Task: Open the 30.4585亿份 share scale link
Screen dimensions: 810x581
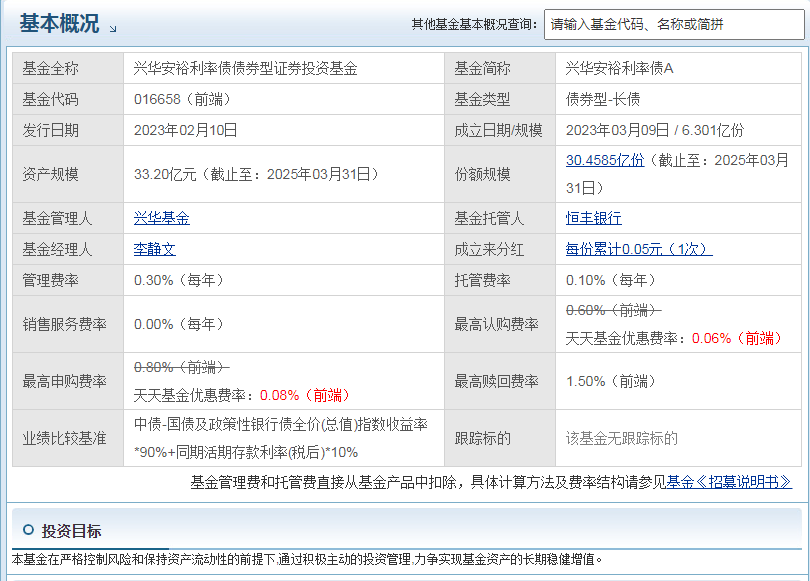Action: (x=605, y=160)
